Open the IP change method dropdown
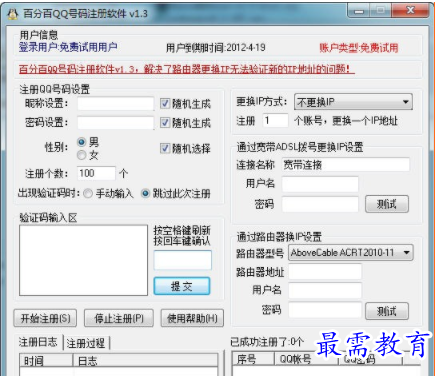Screen dimensions: 438x376 353,102
